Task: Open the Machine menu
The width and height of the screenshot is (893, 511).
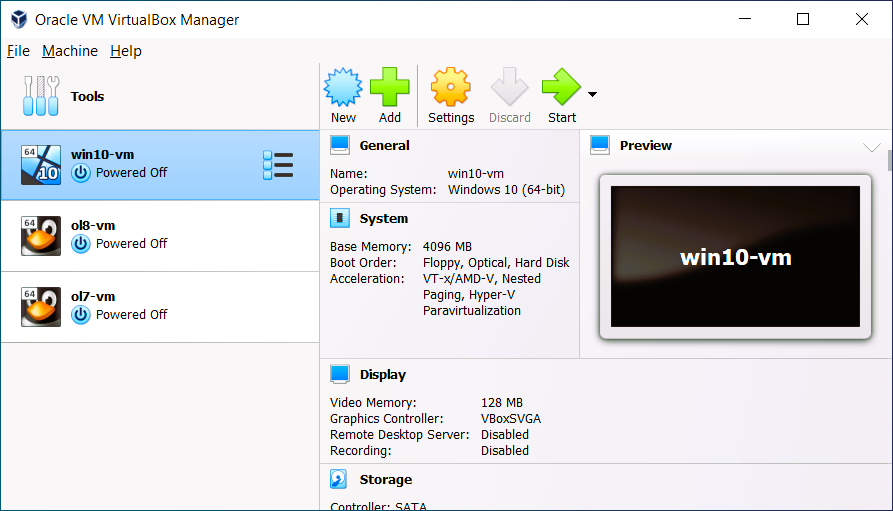Action: tap(70, 51)
